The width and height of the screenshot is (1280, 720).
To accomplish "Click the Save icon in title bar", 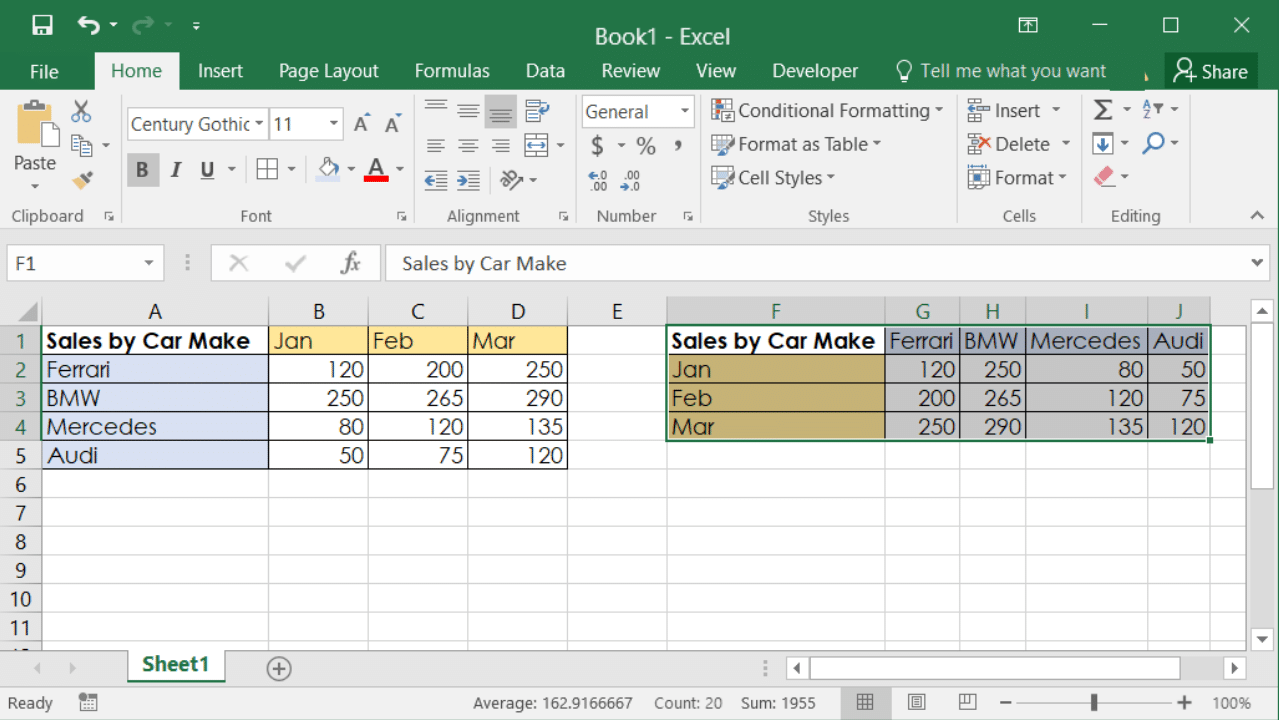I will tap(42, 26).
